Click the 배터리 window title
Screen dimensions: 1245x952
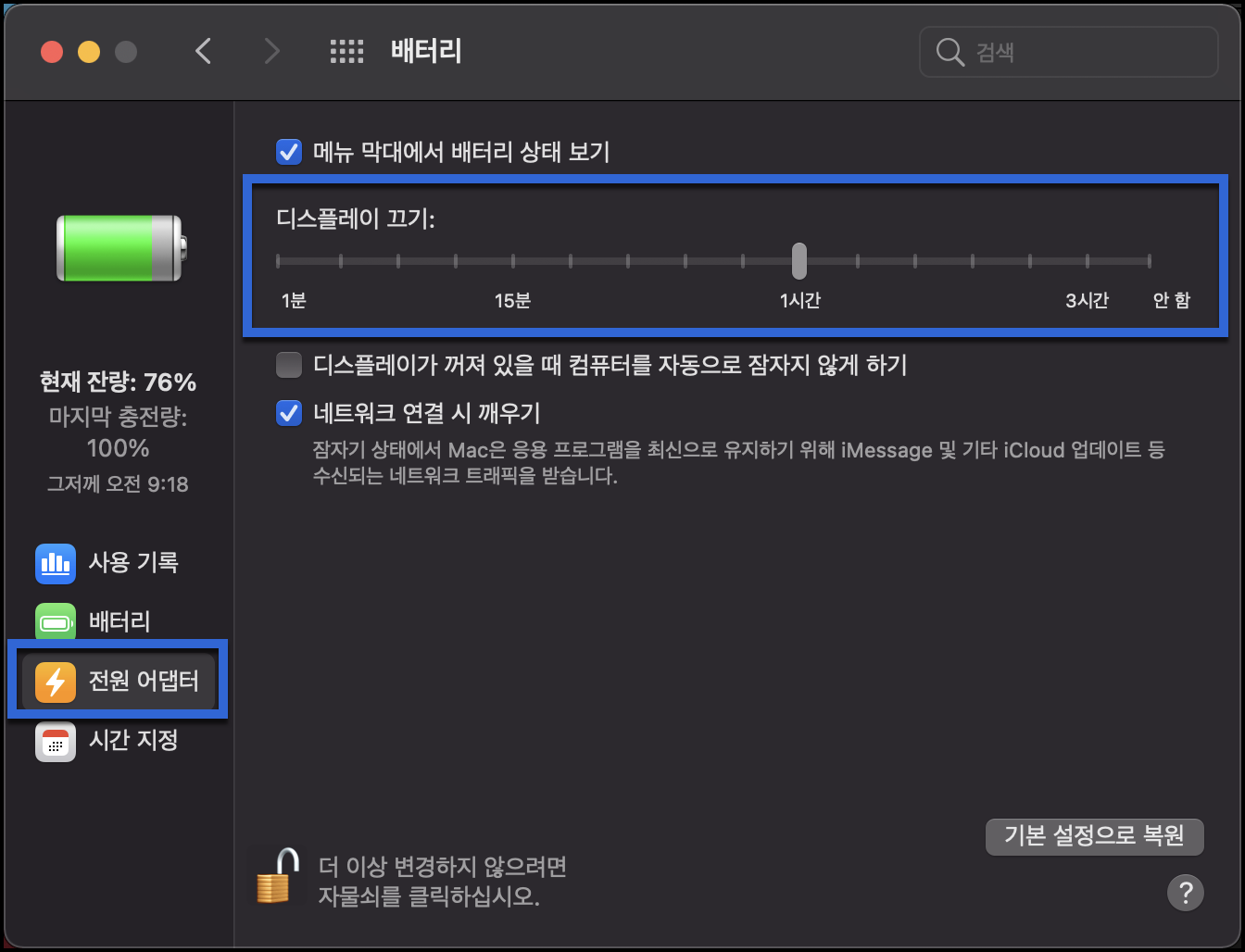tap(425, 51)
